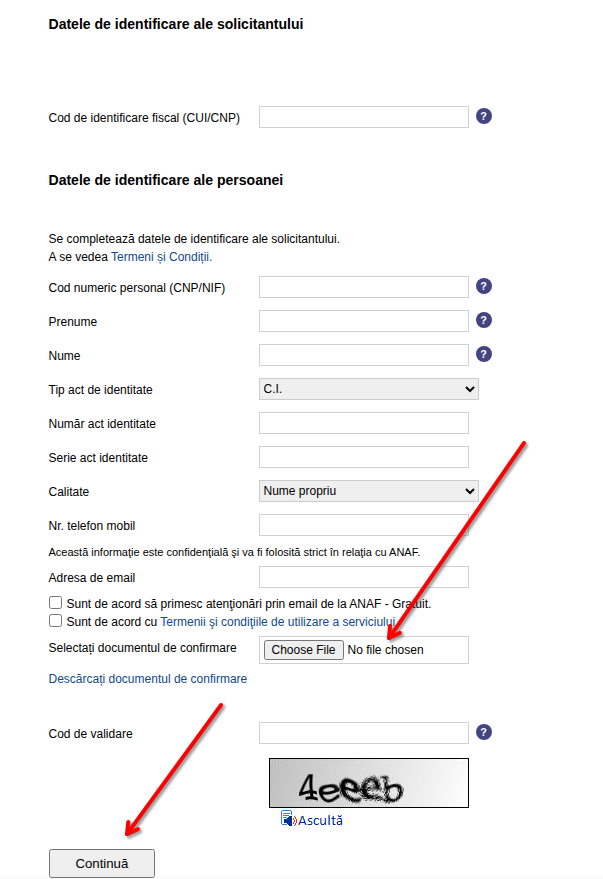Open Termenii și condițiile de utilizare link
The width and height of the screenshot is (603, 879).
(278, 621)
